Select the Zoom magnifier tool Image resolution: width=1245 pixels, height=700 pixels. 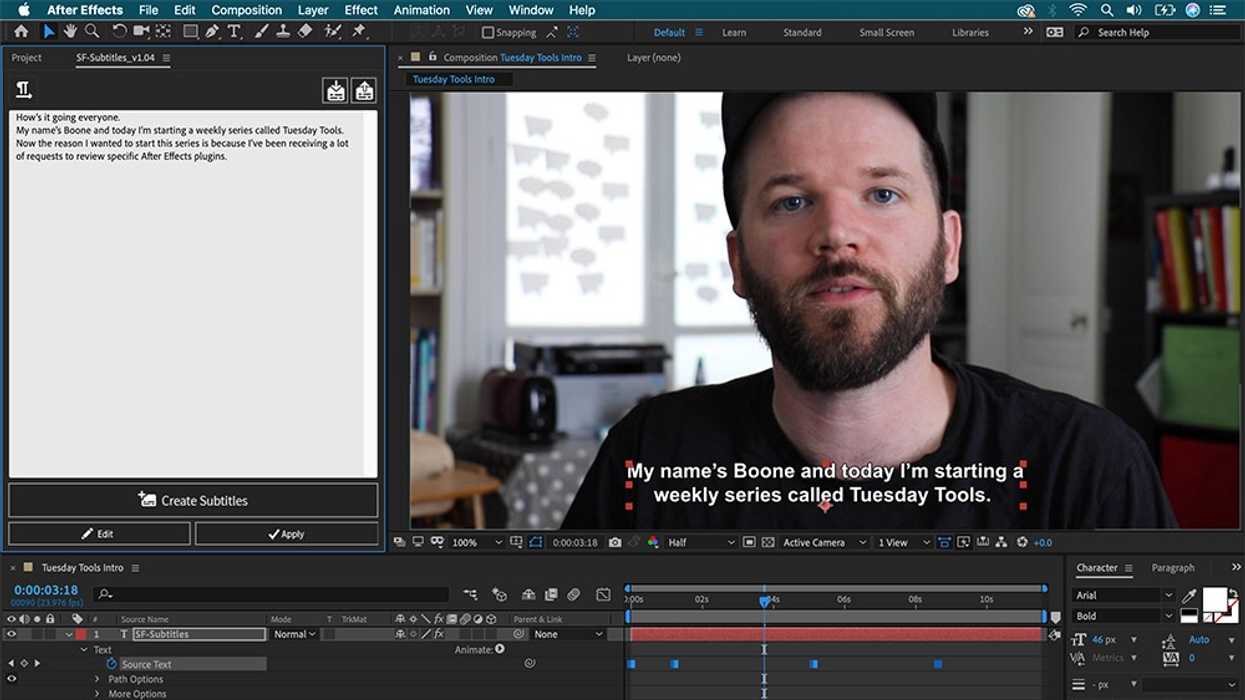(92, 32)
